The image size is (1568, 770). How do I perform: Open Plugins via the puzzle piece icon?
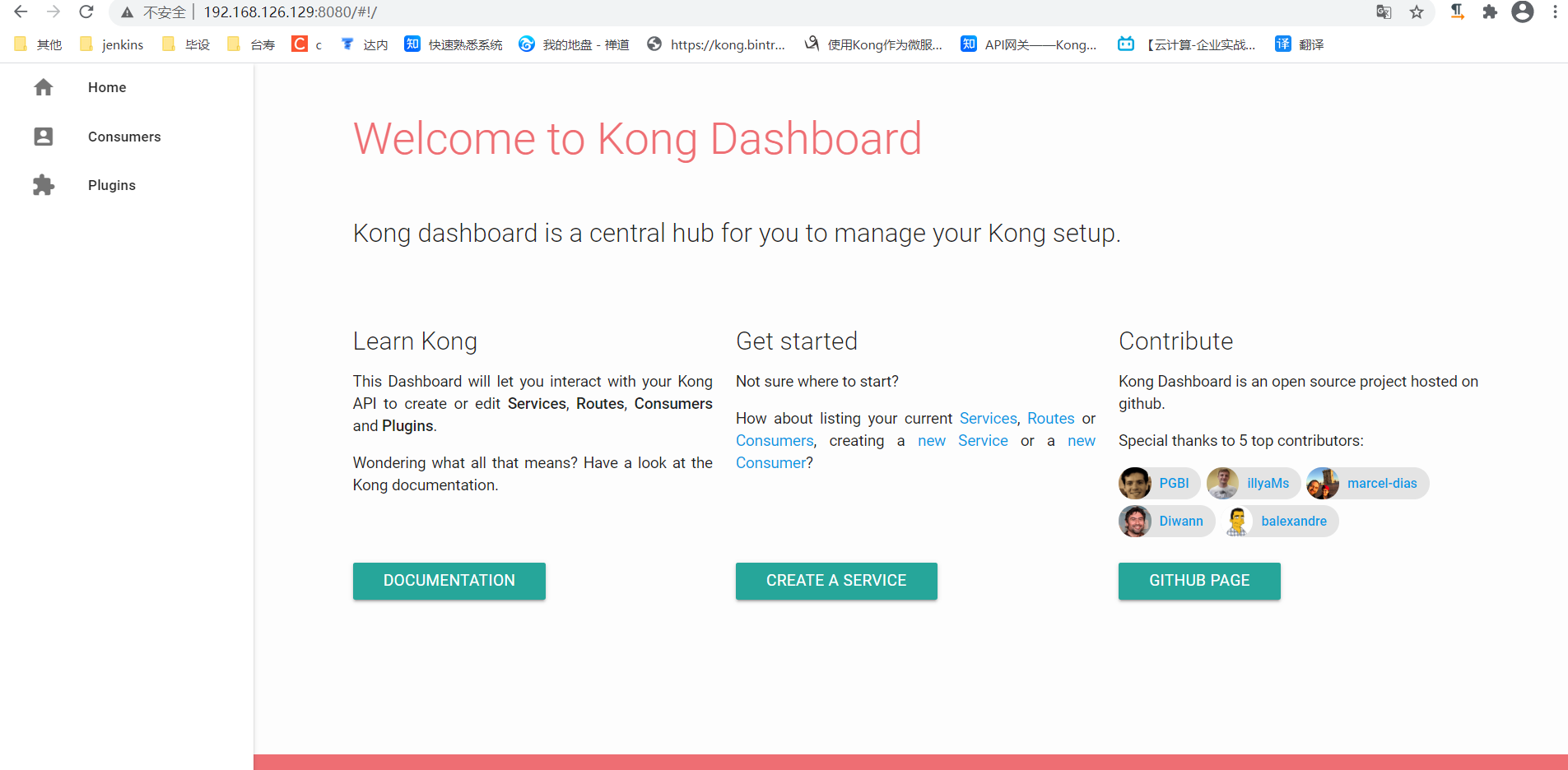click(44, 185)
